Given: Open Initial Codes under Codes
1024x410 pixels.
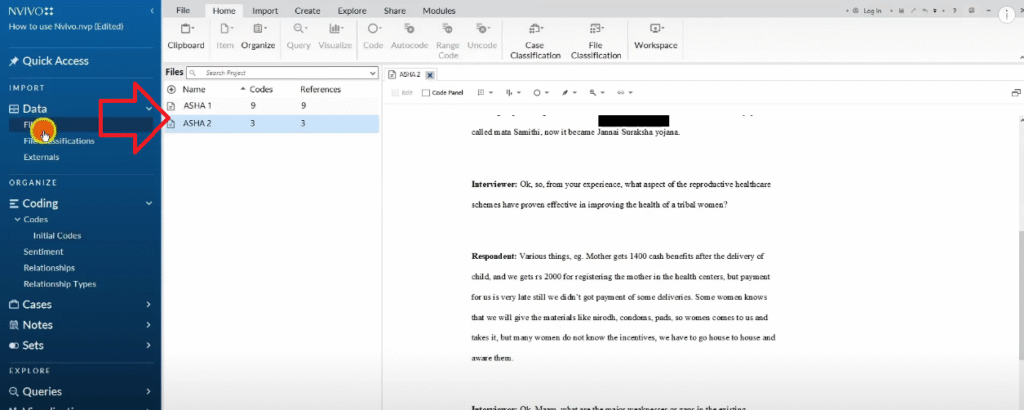Looking at the screenshot, I should pos(57,236).
